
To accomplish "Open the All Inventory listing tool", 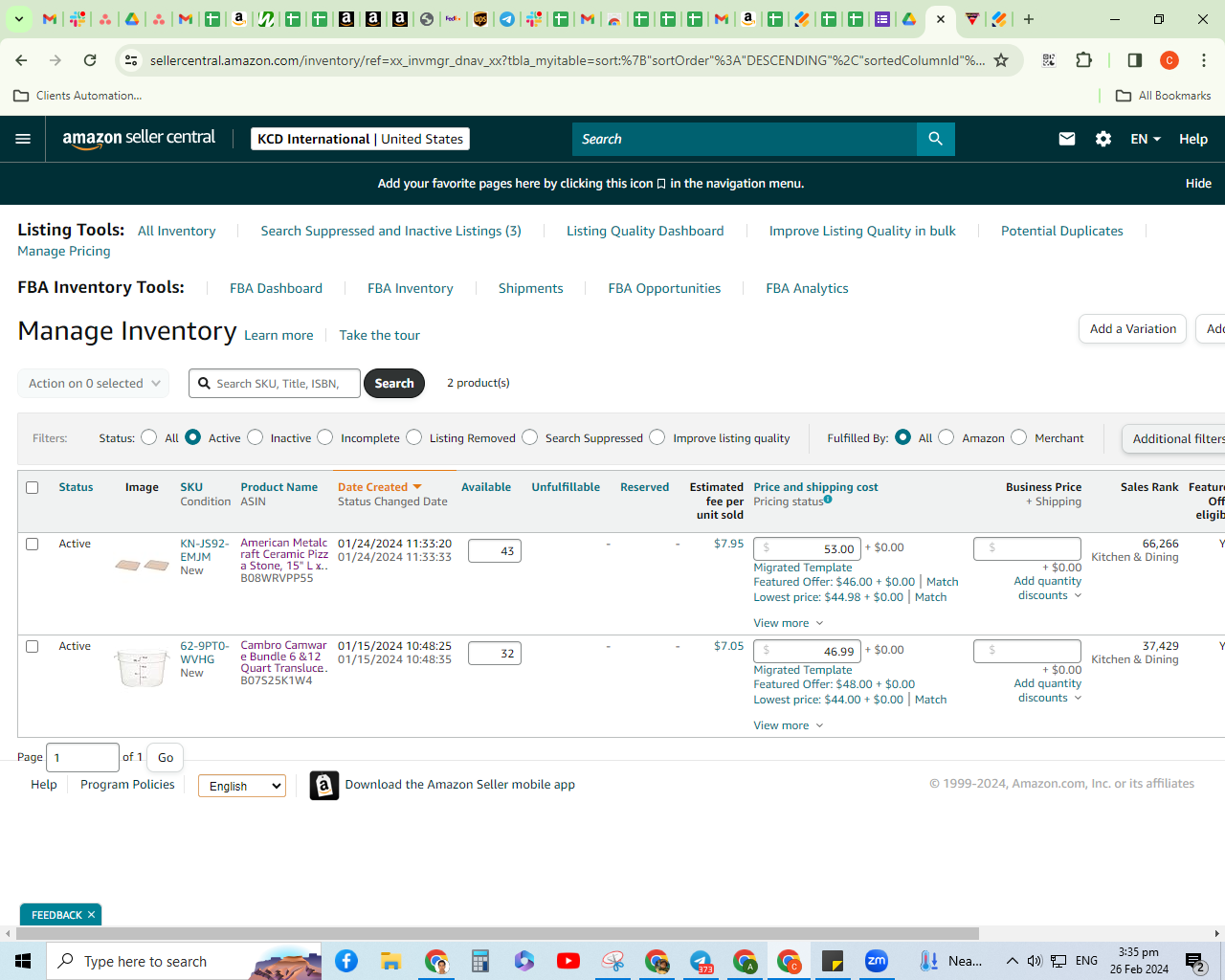I will coord(176,231).
